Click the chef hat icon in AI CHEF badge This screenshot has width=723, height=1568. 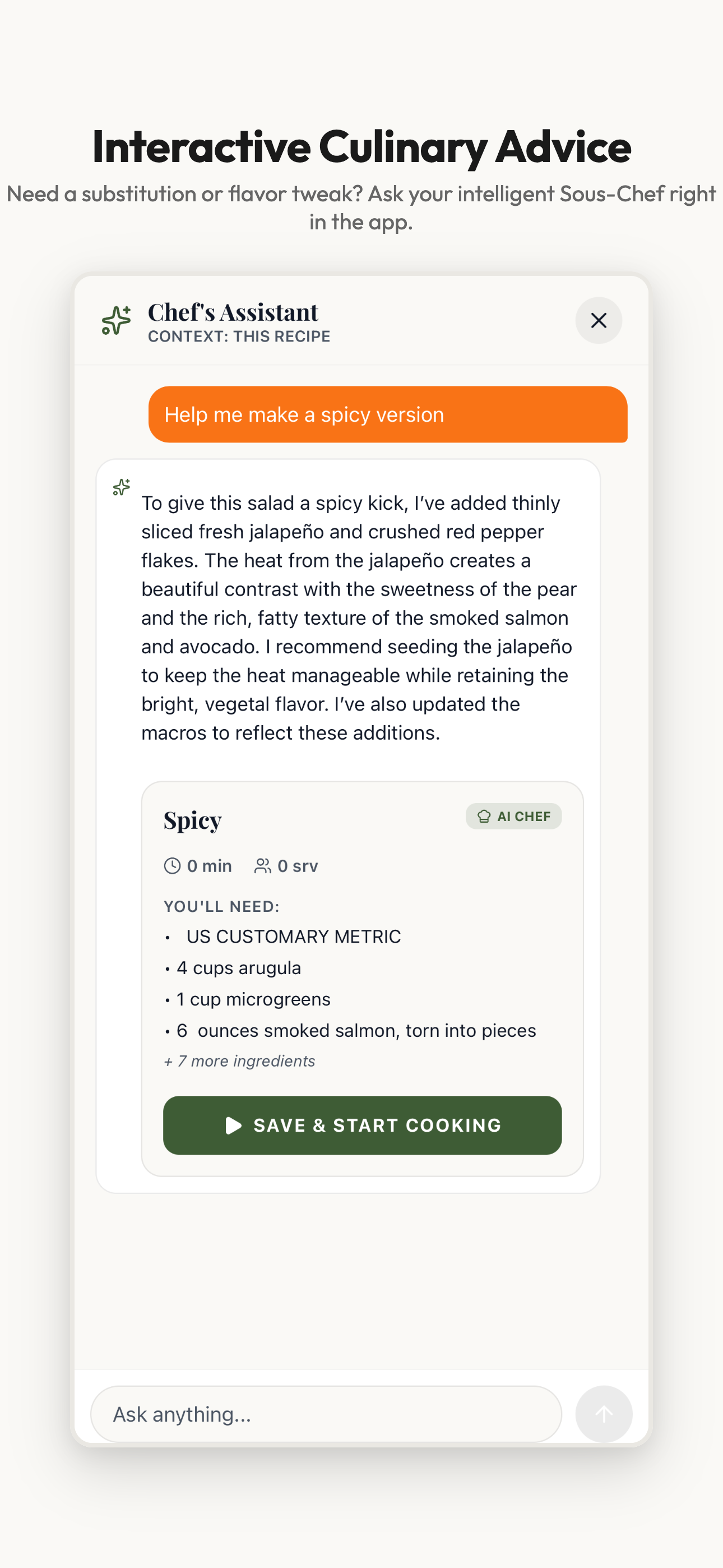point(484,817)
